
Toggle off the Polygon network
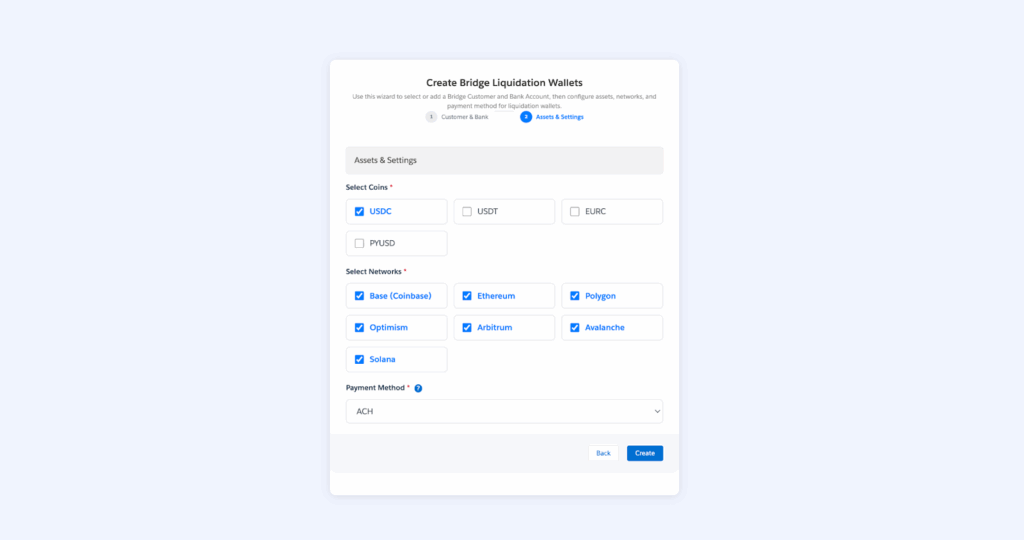pos(575,296)
